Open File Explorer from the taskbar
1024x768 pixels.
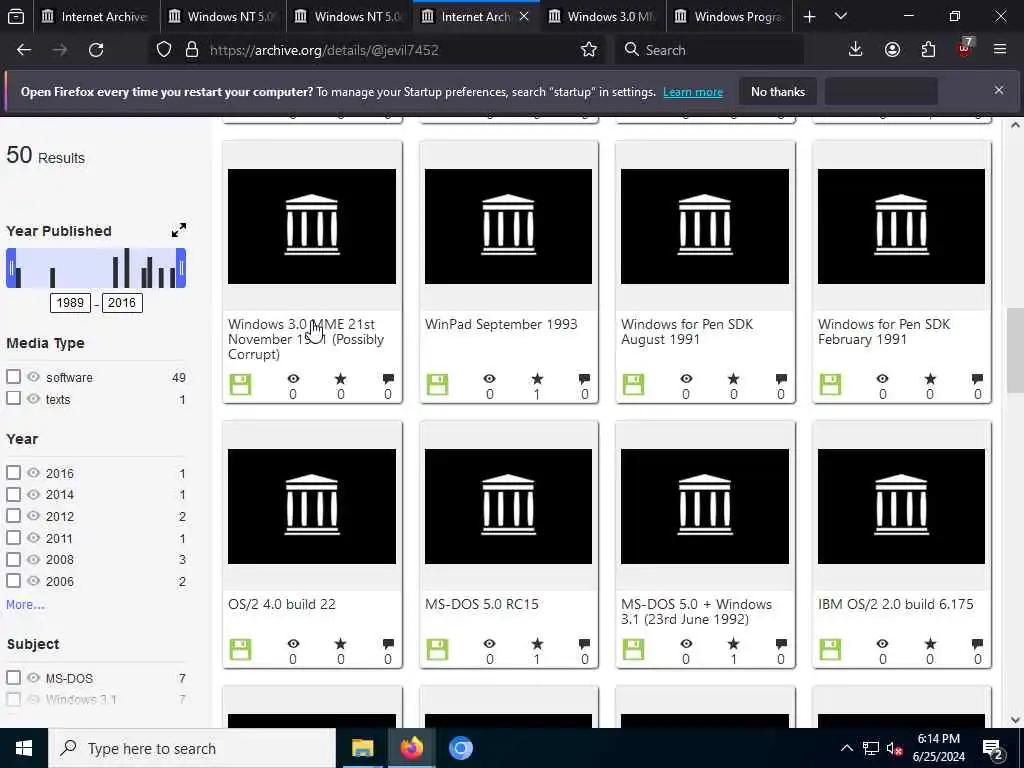362,748
